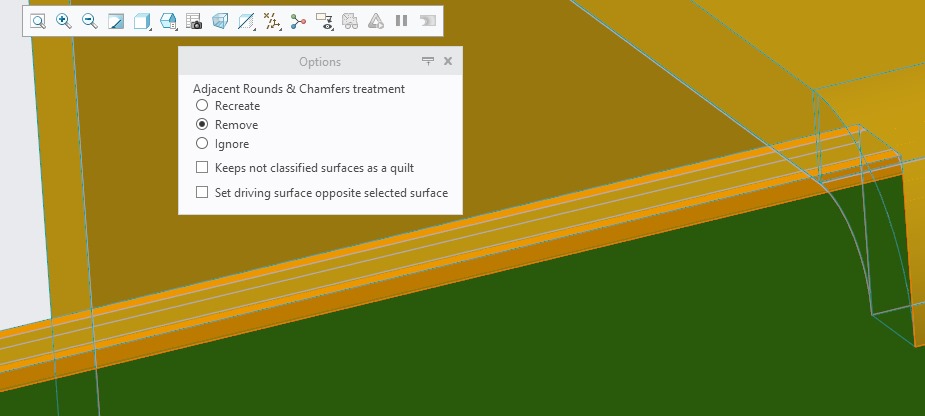Toggle Perspective View icon
The height and width of the screenshot is (416, 925).
click(219, 22)
